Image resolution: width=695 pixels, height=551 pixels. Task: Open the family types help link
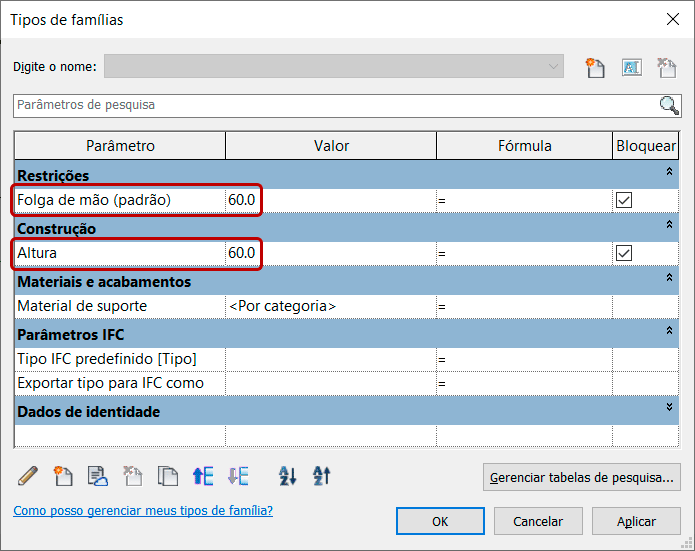pyautogui.click(x=143, y=511)
